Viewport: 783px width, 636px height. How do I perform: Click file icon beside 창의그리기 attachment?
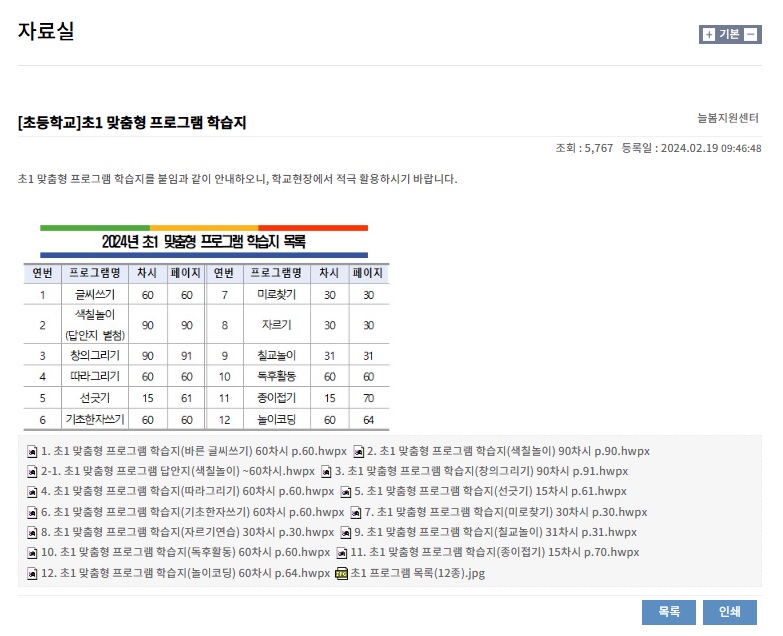coord(326,472)
